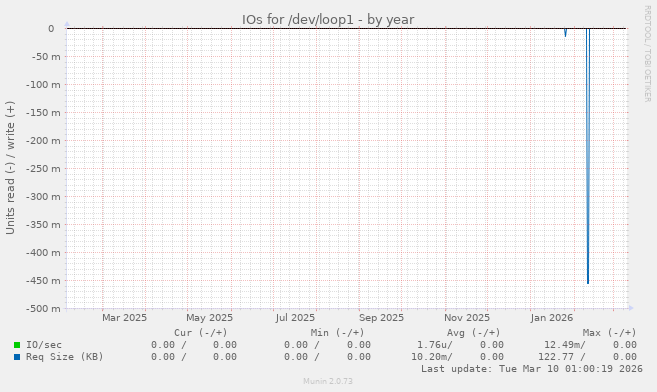Click the tall blue spike in the graph
Viewport: 657px width, 392px height.
(x=588, y=156)
